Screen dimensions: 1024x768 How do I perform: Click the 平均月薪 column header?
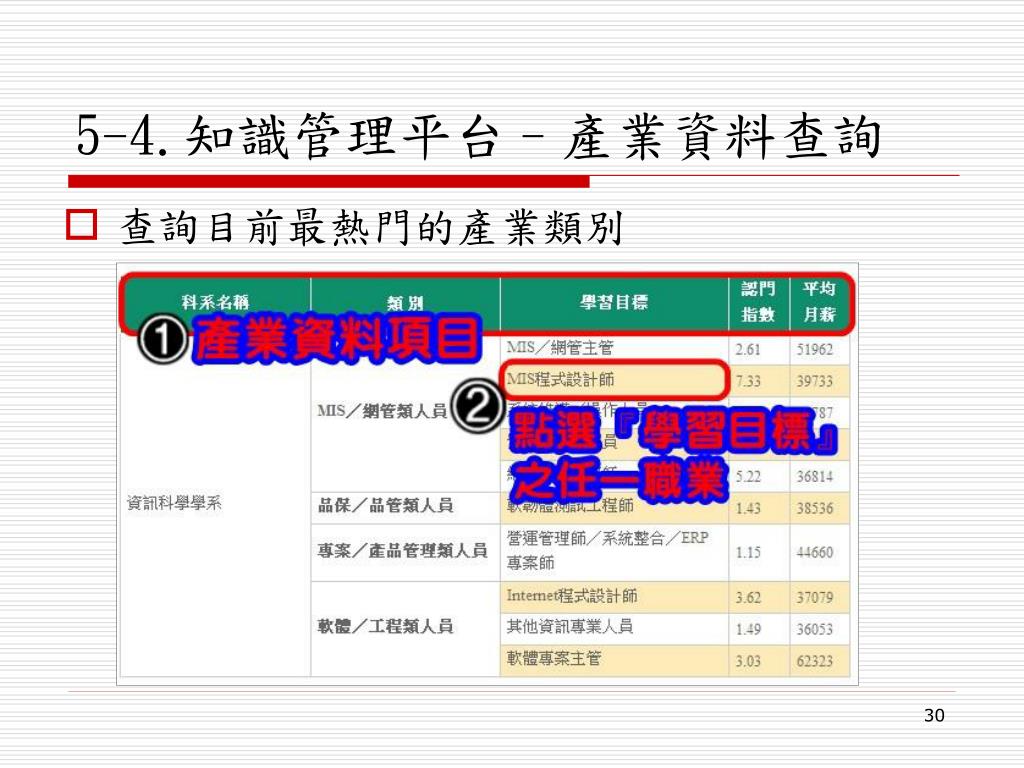click(819, 302)
